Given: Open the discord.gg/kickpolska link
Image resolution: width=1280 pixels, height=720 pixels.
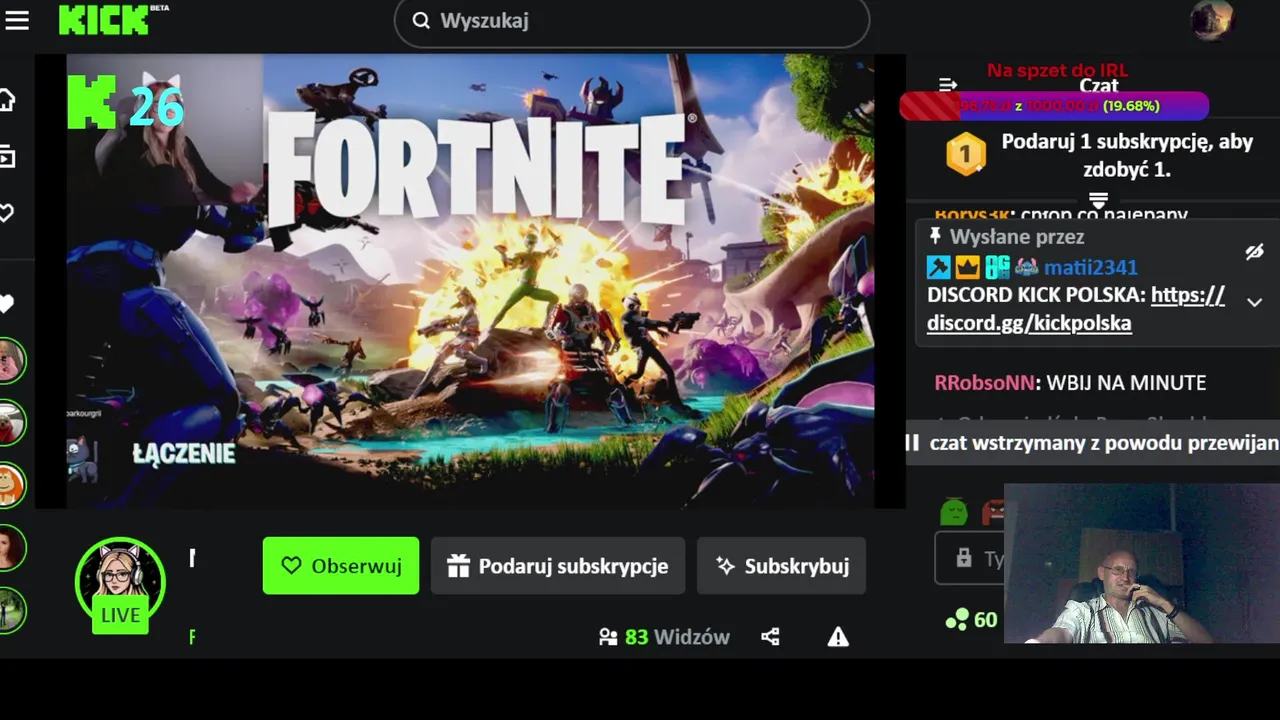Looking at the screenshot, I should [1075, 309].
